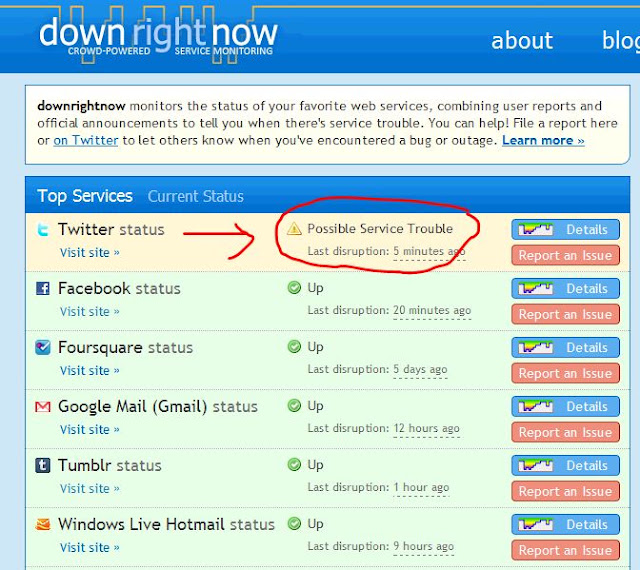The width and height of the screenshot is (640, 570).
Task: Click the down right now logo
Action: (x=158, y=37)
